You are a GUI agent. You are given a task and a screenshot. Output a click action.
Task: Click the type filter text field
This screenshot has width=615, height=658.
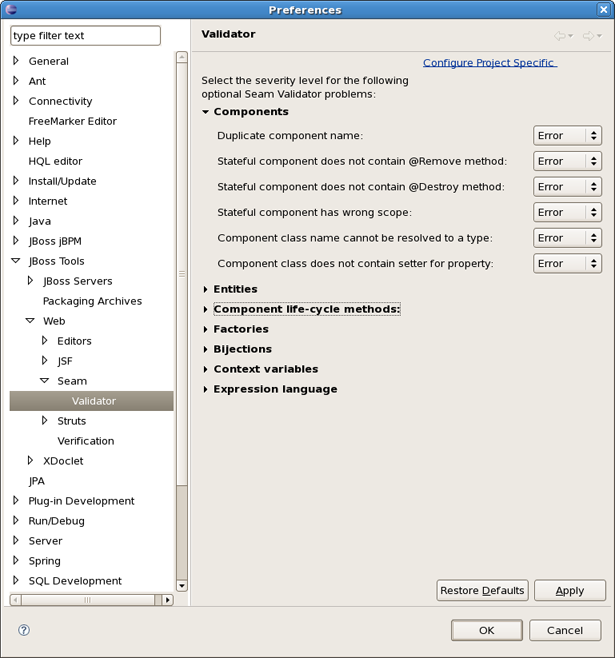85,36
